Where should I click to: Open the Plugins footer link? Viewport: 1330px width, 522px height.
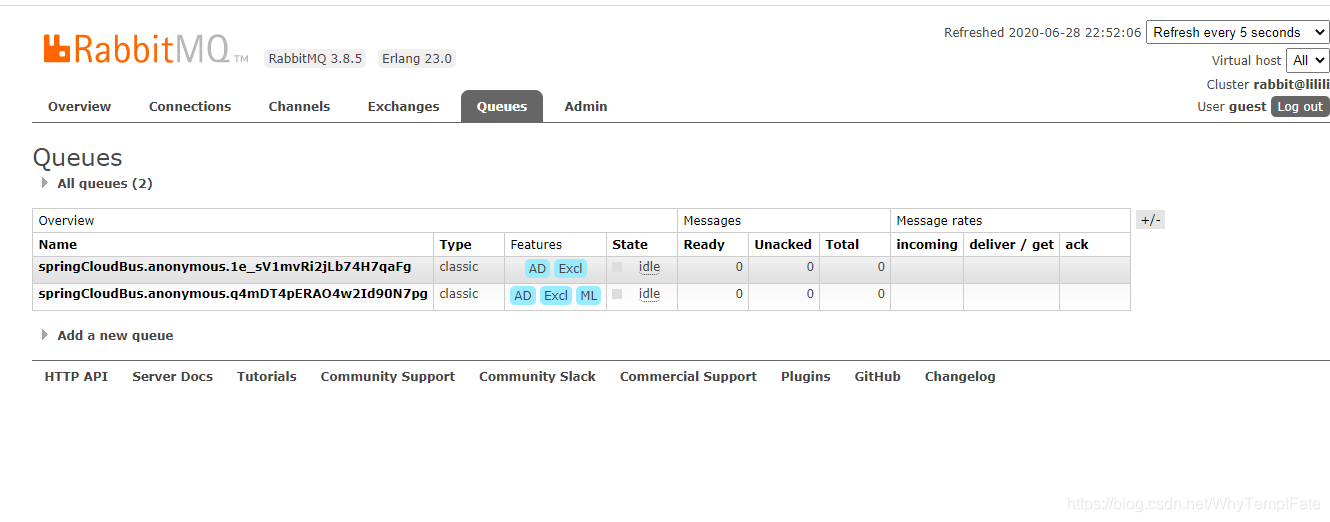(x=806, y=377)
